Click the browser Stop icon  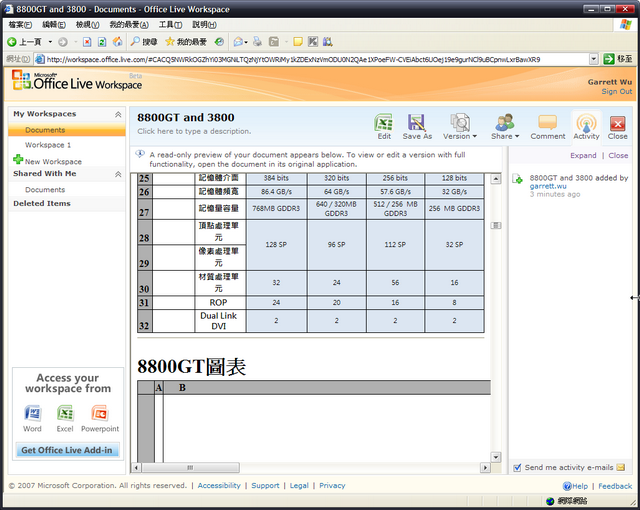(87, 42)
